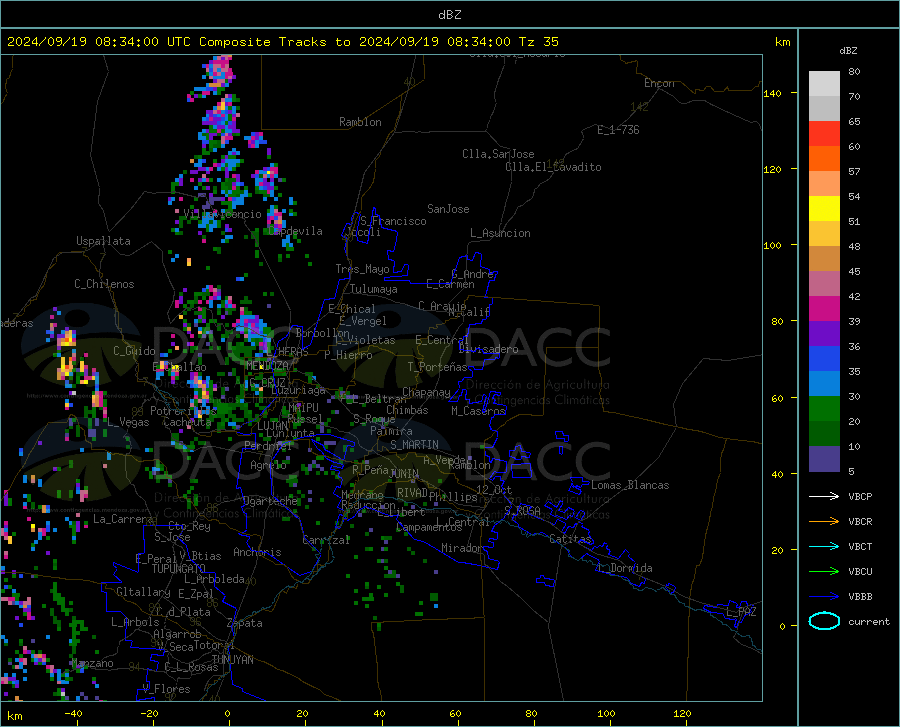Viewport: 900px width, 727px height.
Task: Click the 'Anchoris' map label
Action: pyautogui.click(x=257, y=552)
